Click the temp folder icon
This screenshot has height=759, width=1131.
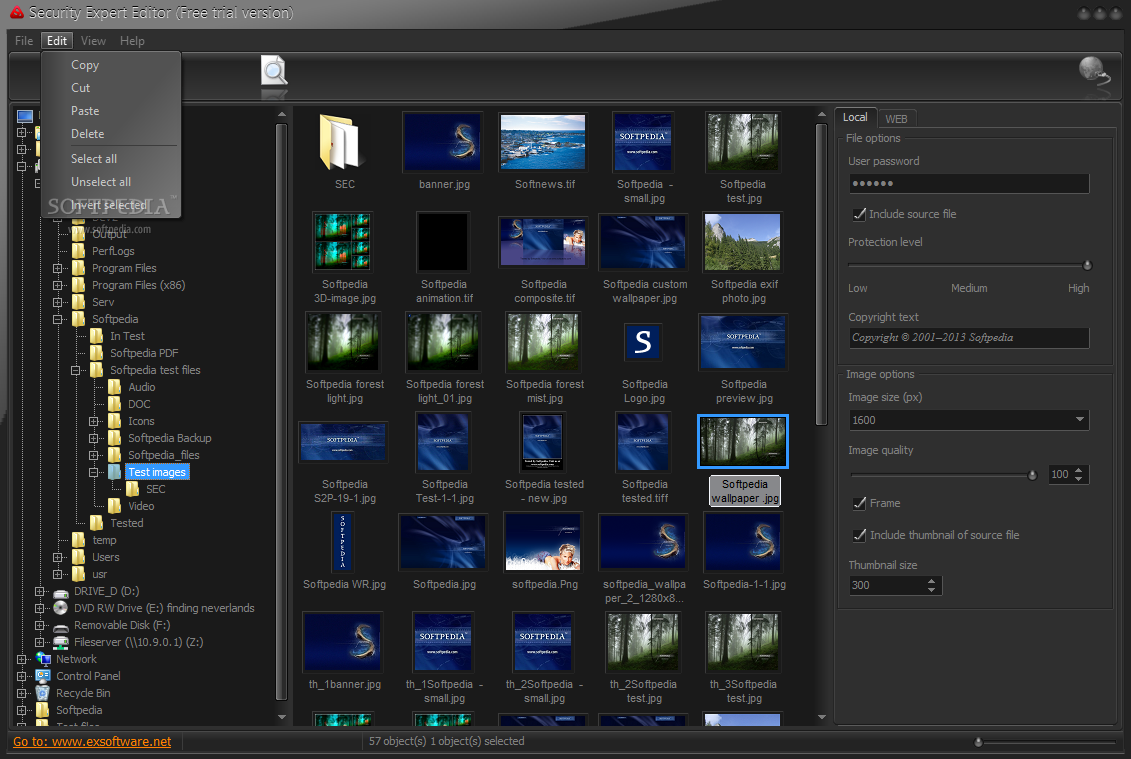79,540
